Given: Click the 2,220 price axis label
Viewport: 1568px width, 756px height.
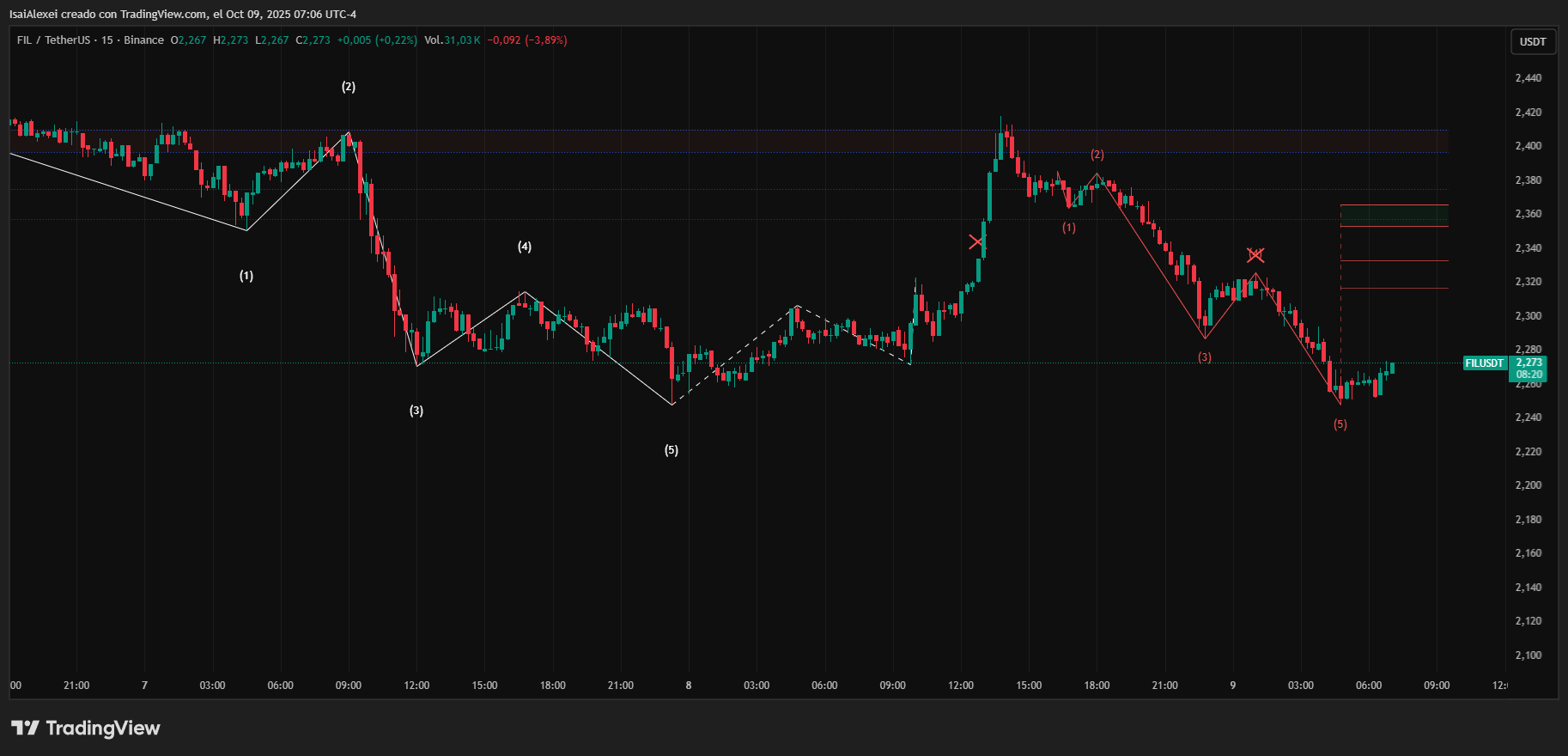Looking at the screenshot, I should (x=1528, y=452).
